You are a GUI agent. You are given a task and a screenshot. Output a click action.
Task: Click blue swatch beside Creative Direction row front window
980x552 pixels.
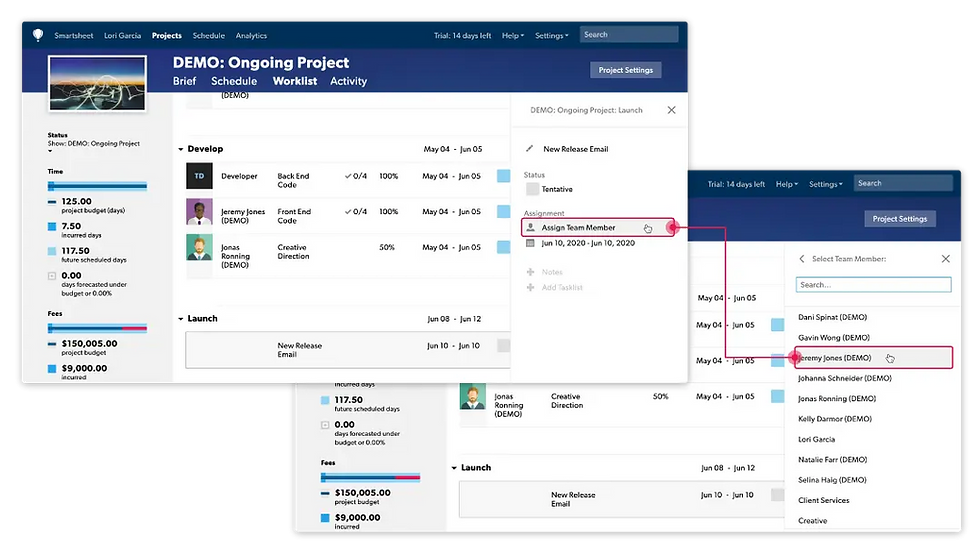(x=504, y=248)
